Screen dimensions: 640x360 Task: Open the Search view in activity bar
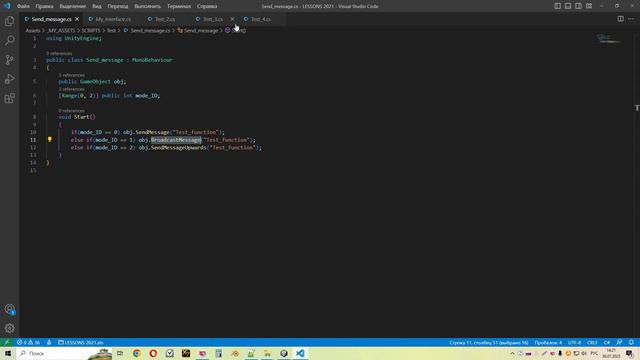click(9, 40)
